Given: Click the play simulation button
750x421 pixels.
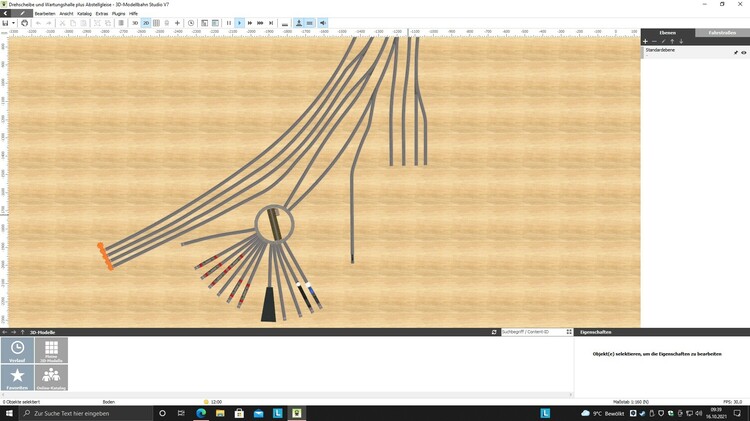Looking at the screenshot, I should point(240,23).
